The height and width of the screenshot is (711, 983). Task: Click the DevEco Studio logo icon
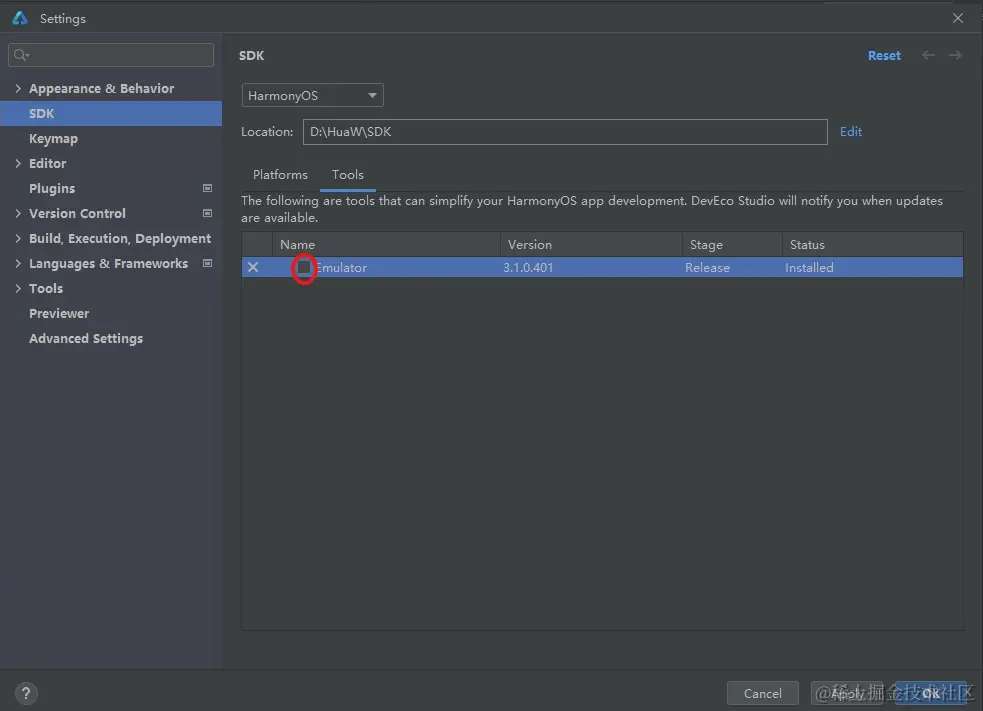(20, 18)
